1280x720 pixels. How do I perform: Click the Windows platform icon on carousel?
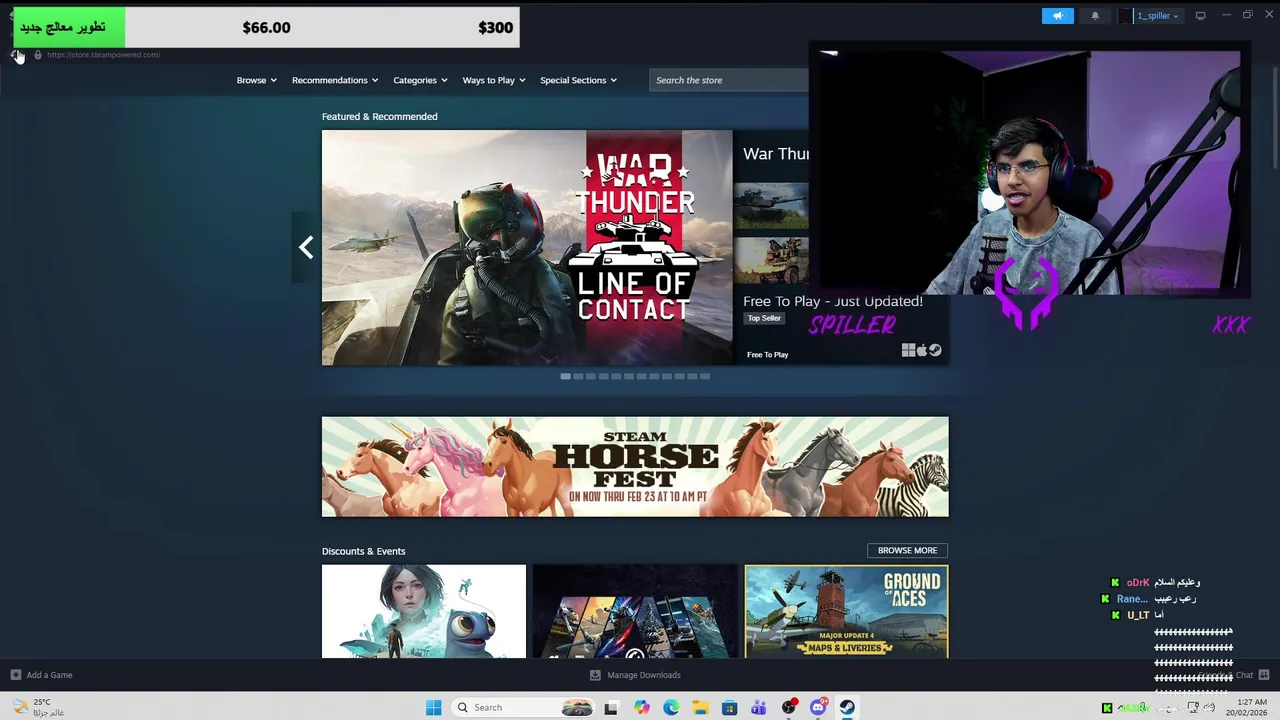(908, 350)
